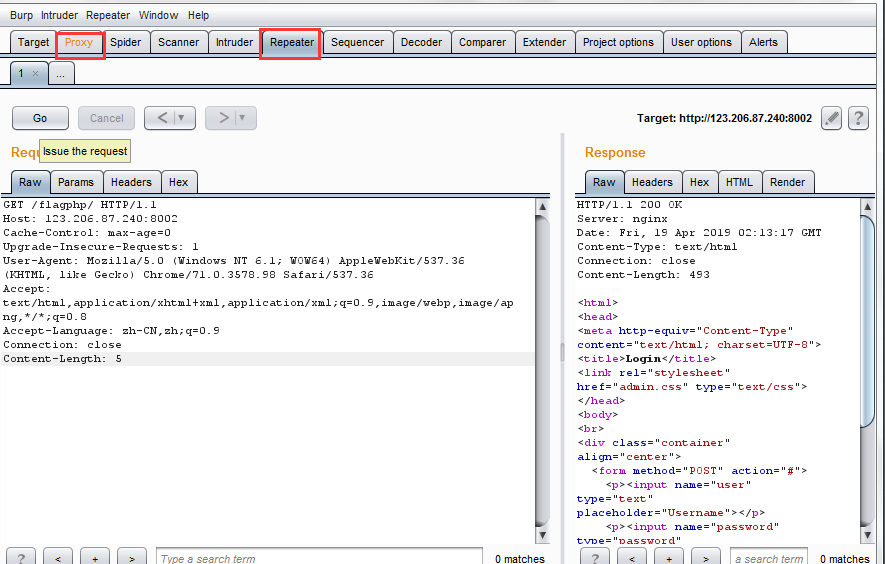Open Params tab in Request panel
885x564 pixels.
click(x=76, y=182)
